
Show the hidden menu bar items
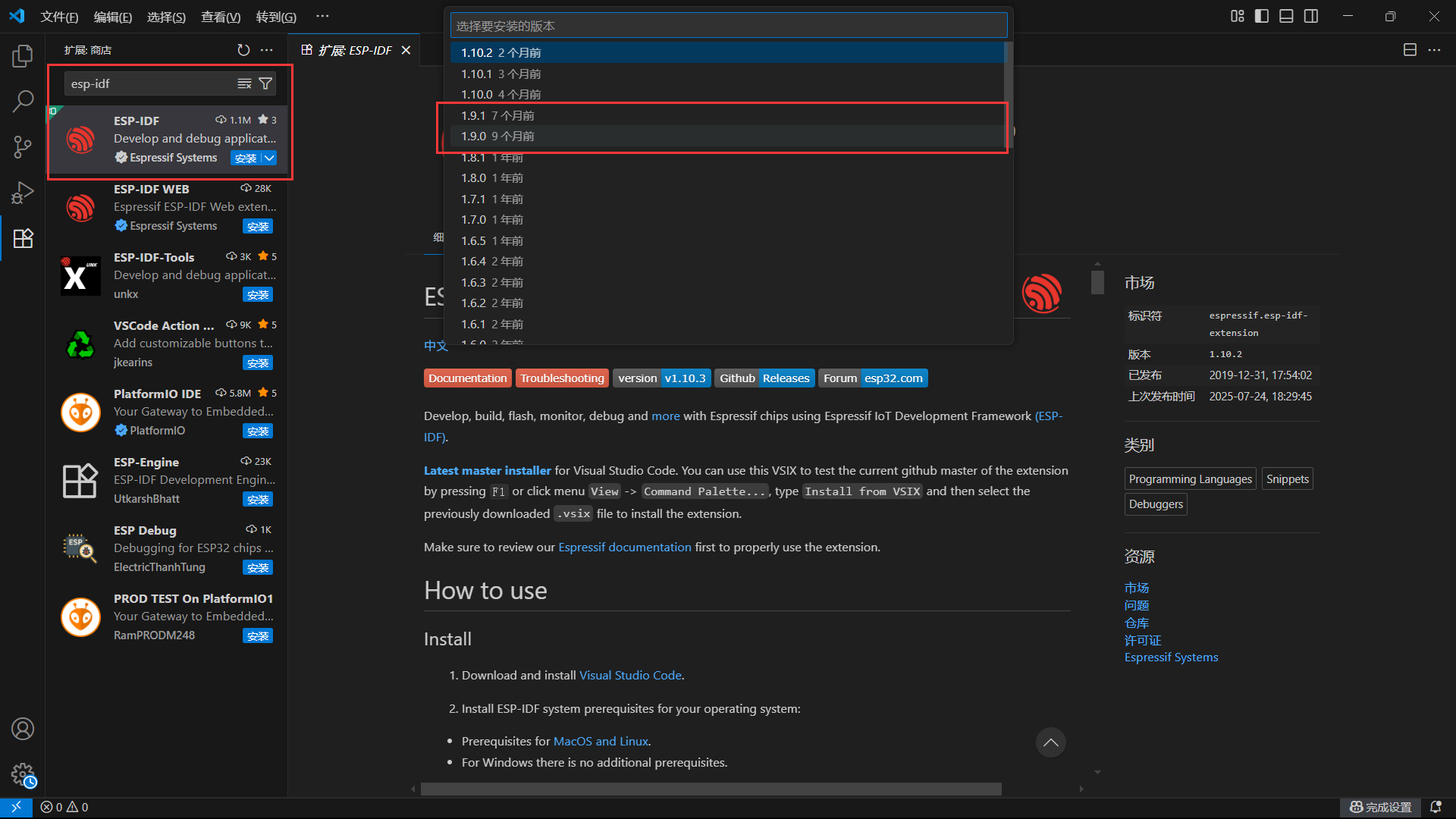pos(322,16)
